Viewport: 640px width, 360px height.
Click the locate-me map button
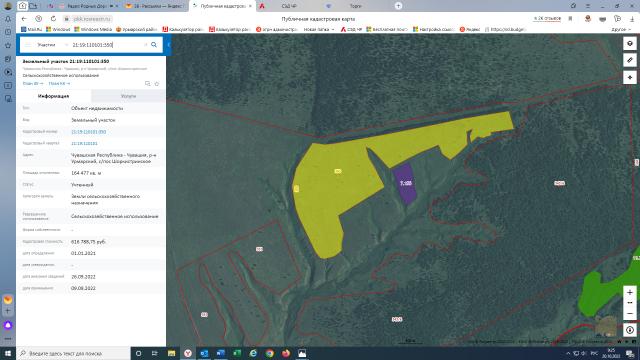pos(630,330)
